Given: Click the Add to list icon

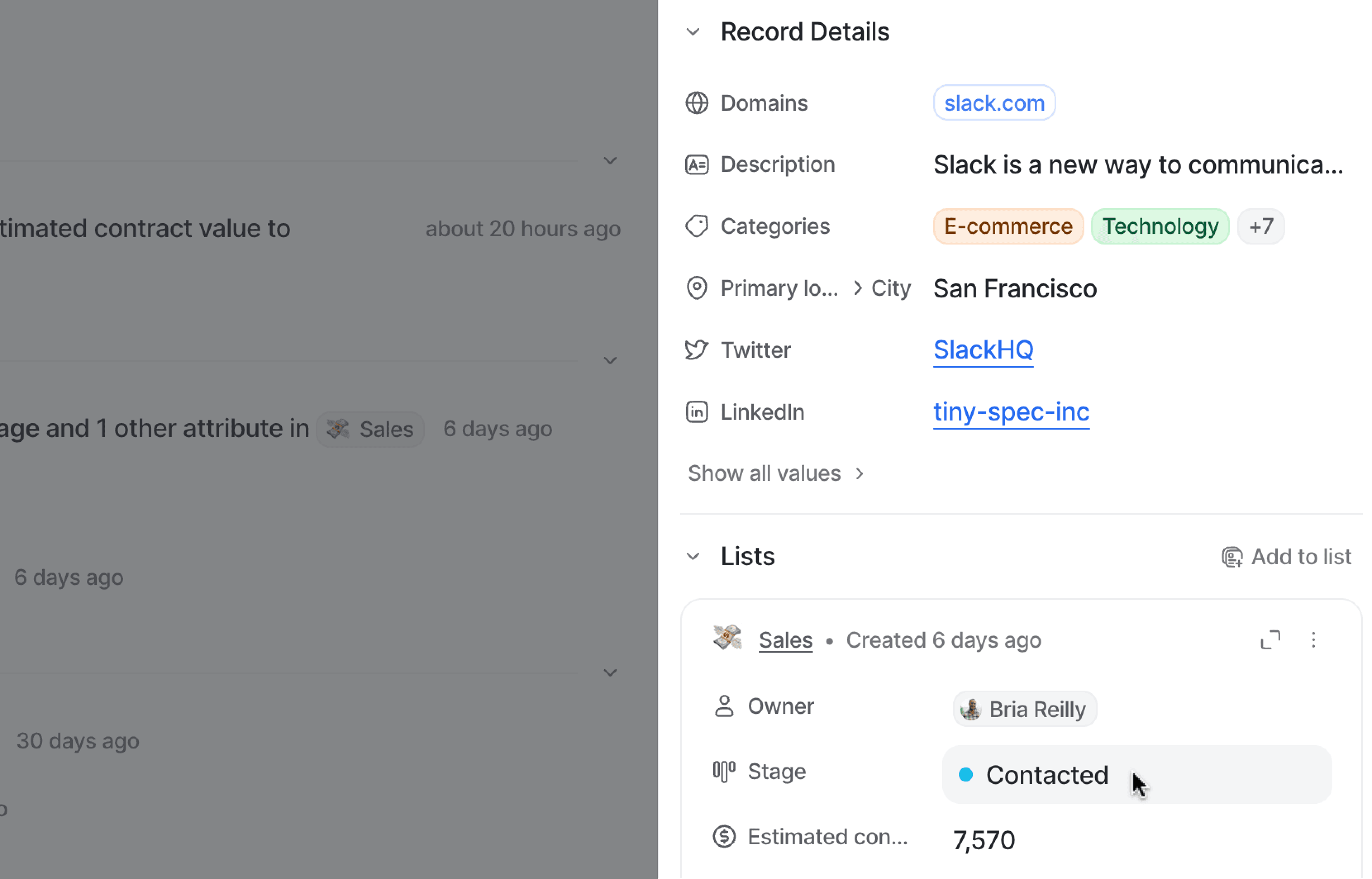Looking at the screenshot, I should click(1231, 557).
